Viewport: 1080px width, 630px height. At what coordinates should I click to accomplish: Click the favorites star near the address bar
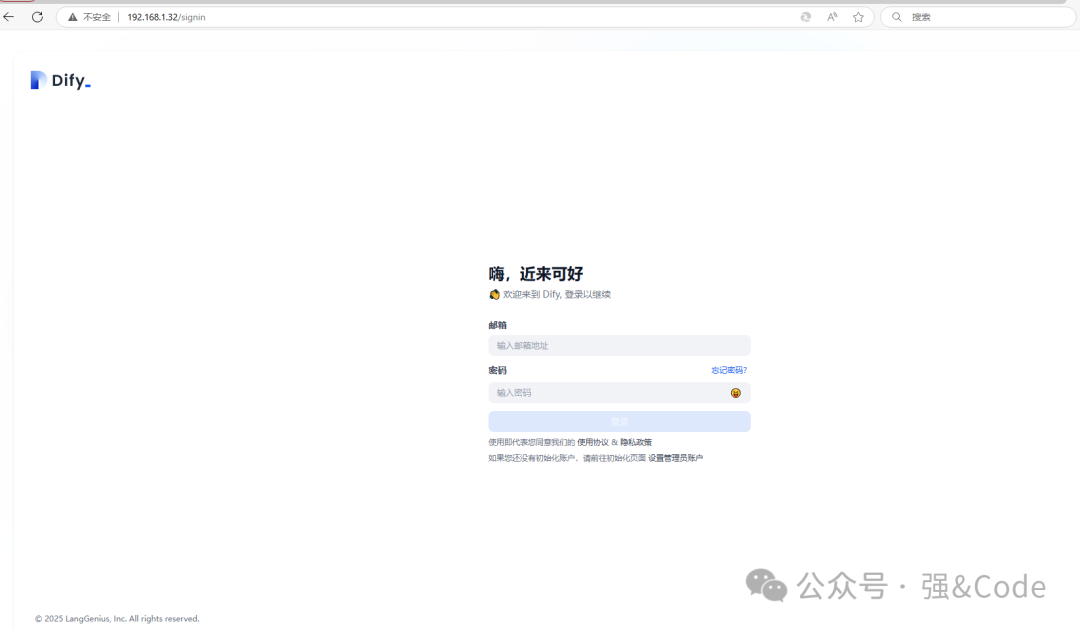858,17
